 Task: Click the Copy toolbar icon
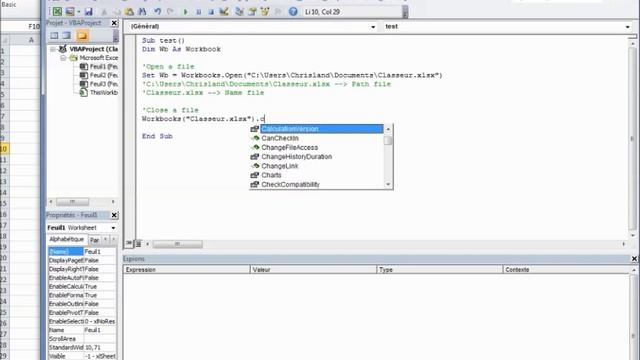pyautogui.click(x=116, y=12)
